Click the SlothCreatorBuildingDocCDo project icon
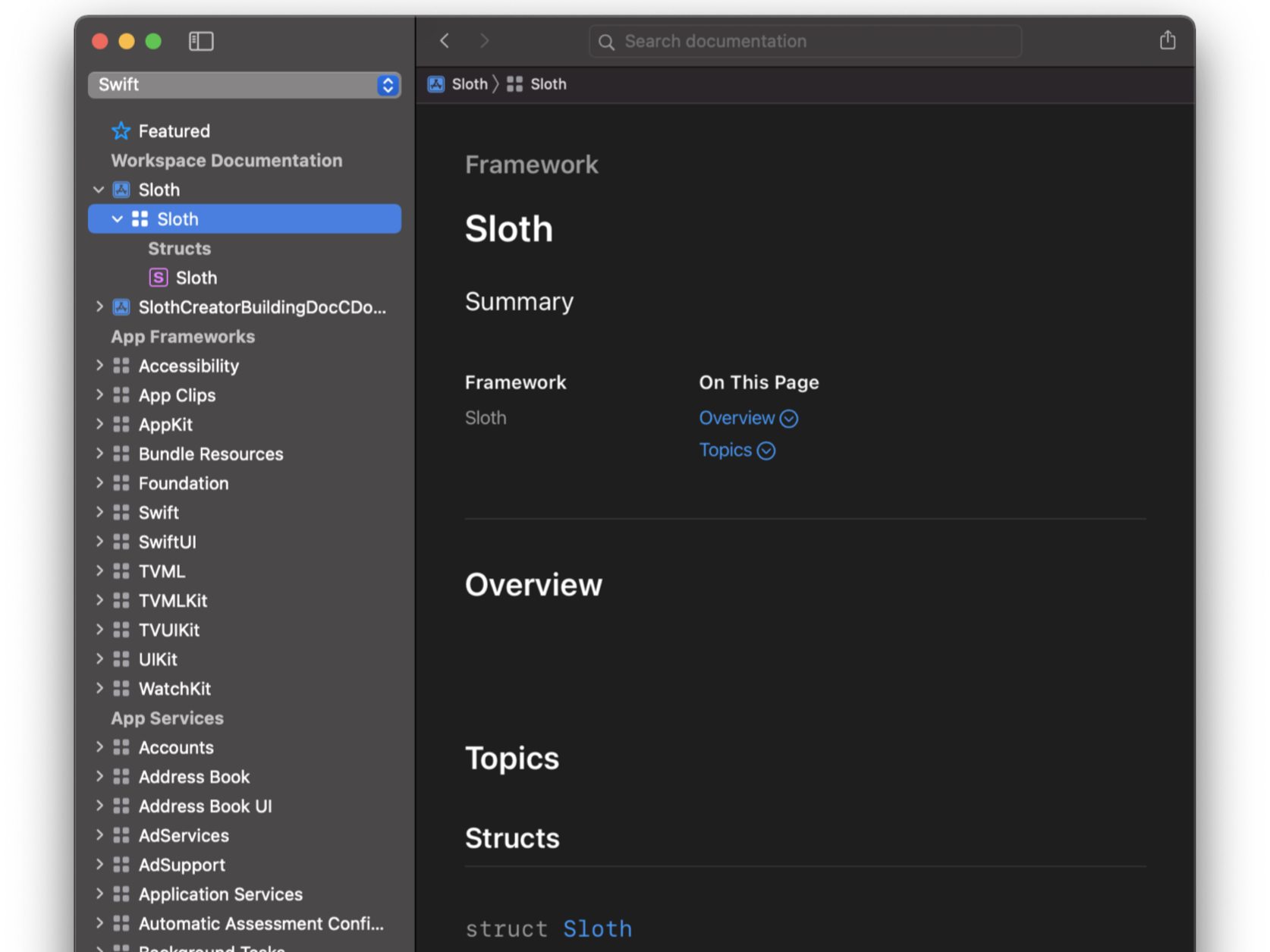Screen dimensions: 1270x952 click(x=121, y=307)
